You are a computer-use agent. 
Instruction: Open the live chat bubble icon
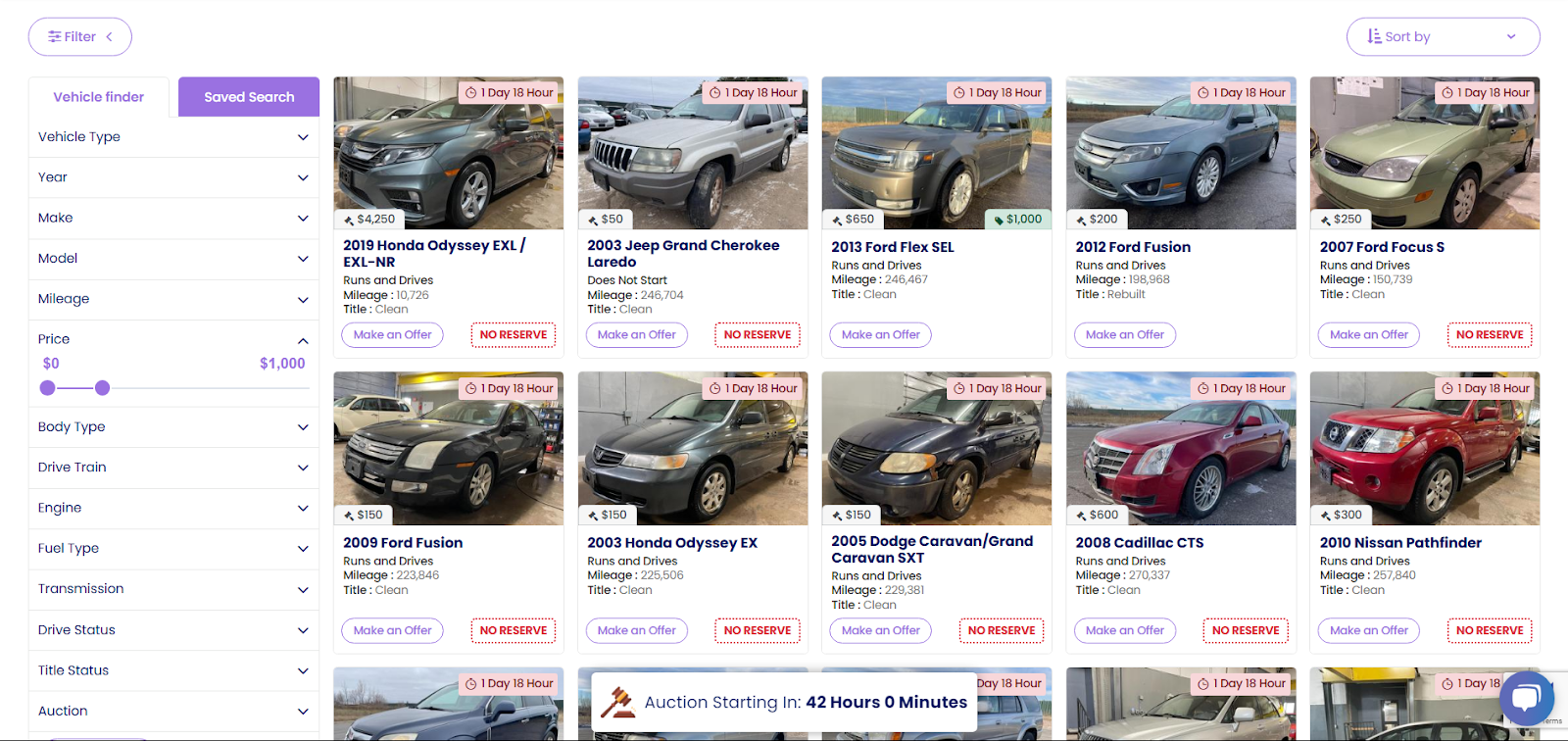tap(1526, 697)
